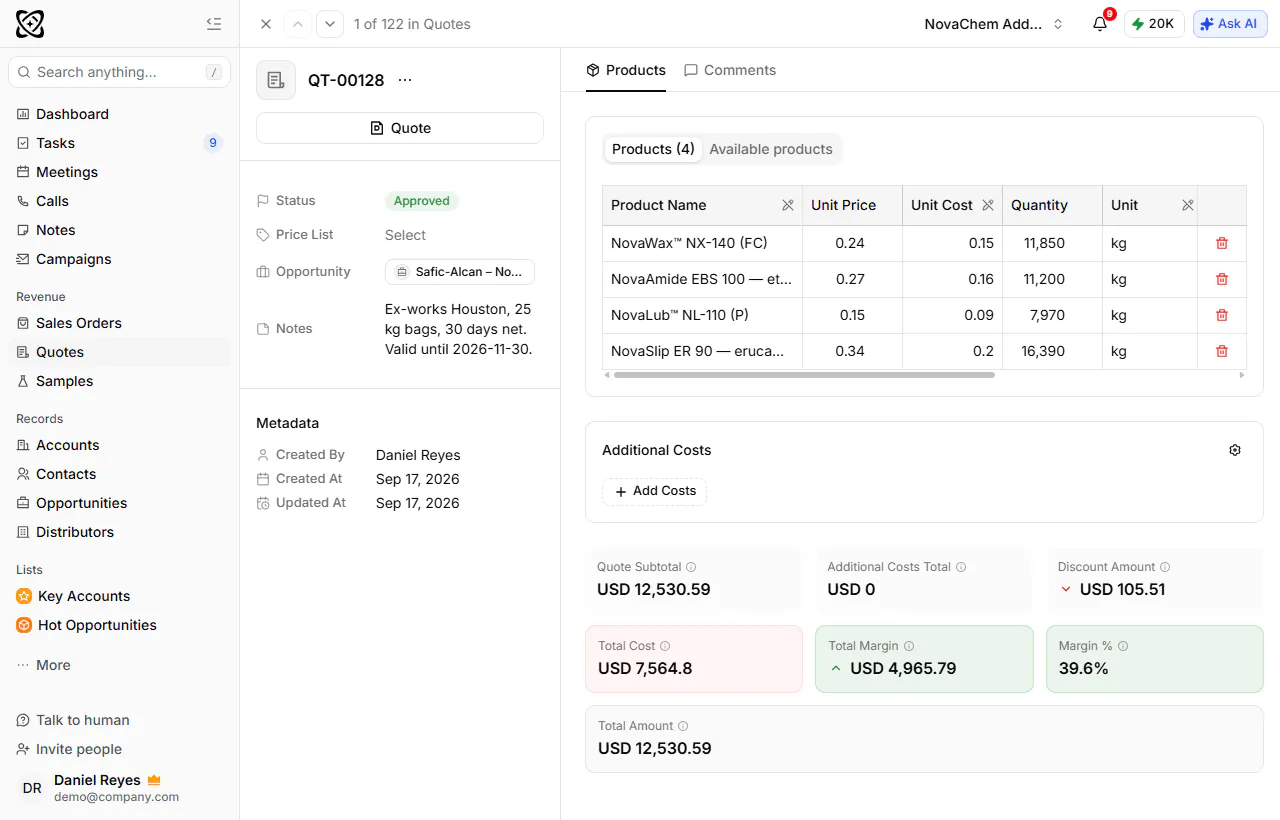Open the Hot Opportunities list
The width and height of the screenshot is (1280, 820).
point(120,625)
